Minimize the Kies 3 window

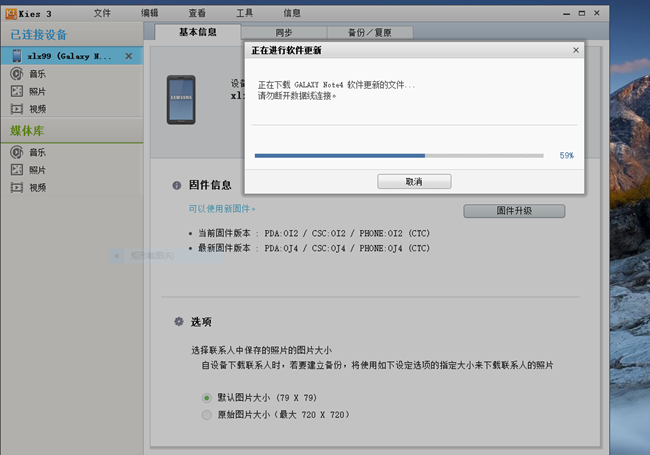click(x=567, y=14)
